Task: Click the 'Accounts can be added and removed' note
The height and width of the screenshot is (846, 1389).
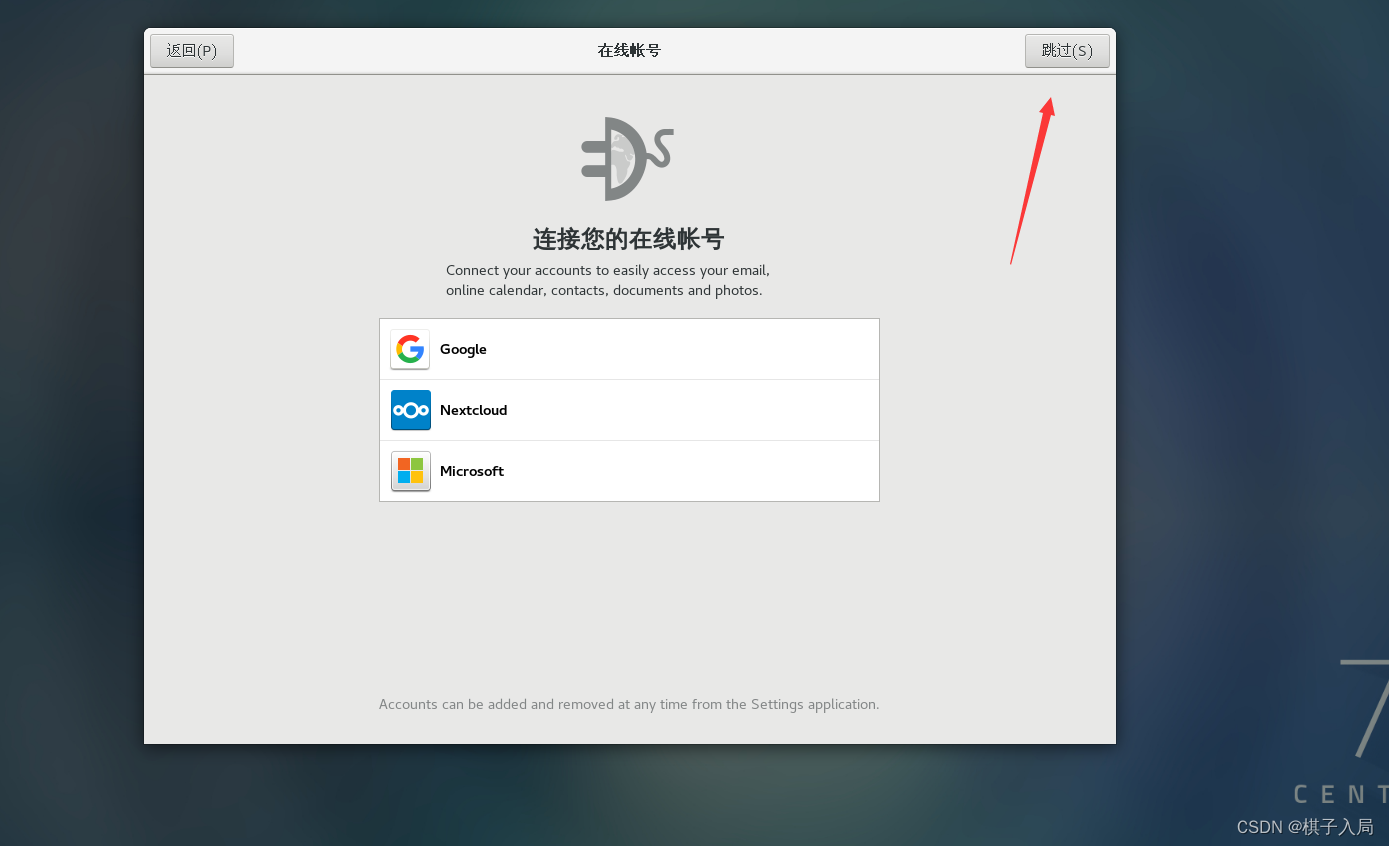Action: click(x=629, y=704)
